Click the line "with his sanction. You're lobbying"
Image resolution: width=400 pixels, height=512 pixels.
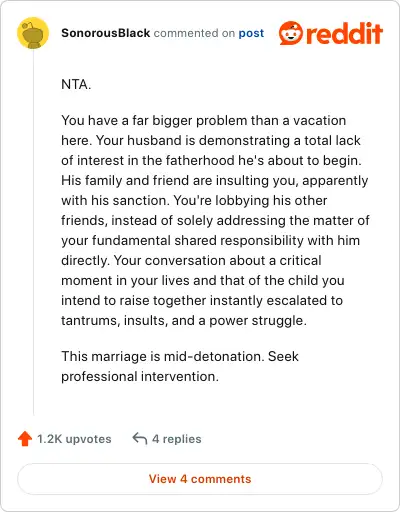[194, 201]
